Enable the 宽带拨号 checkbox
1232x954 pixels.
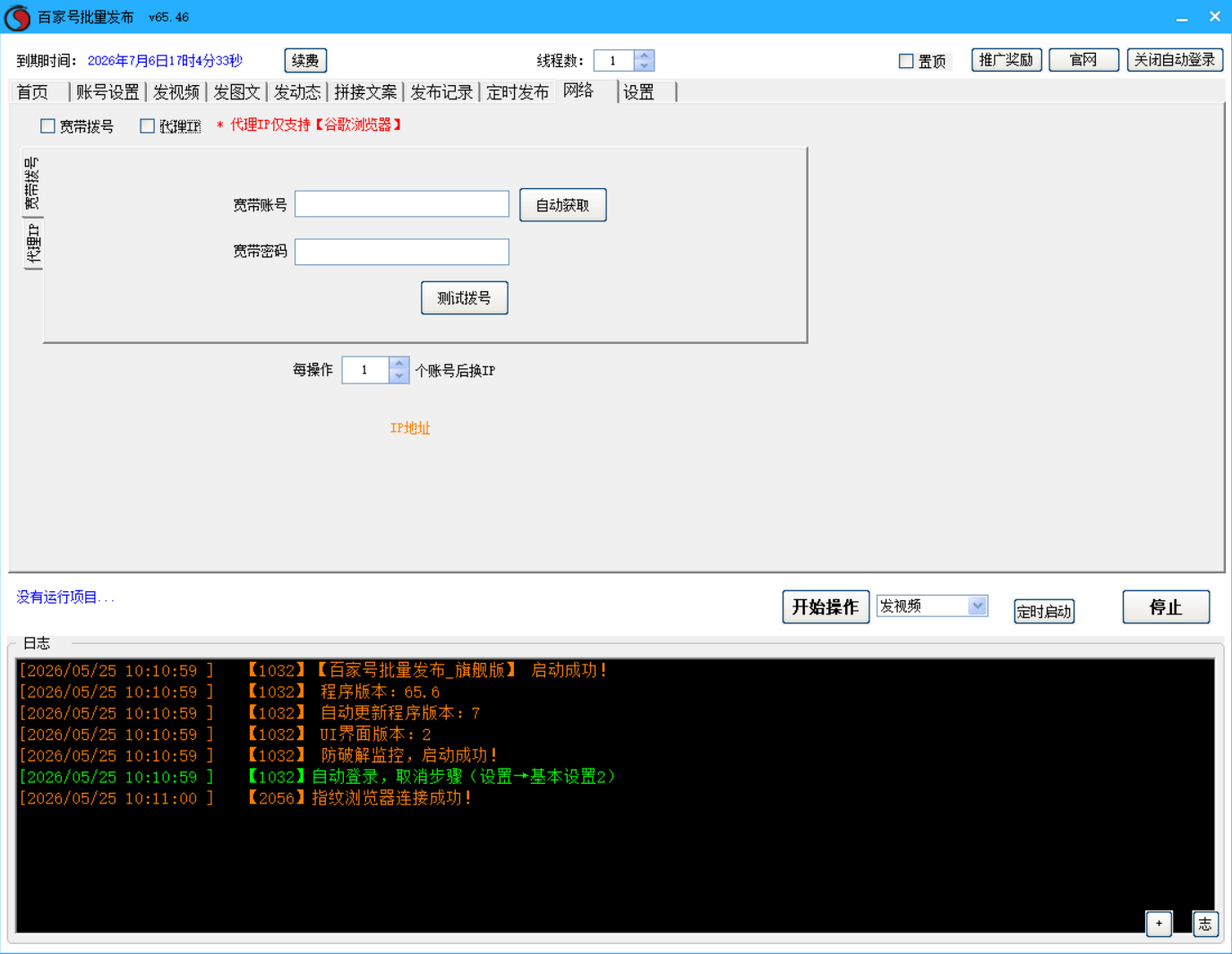tap(48, 126)
